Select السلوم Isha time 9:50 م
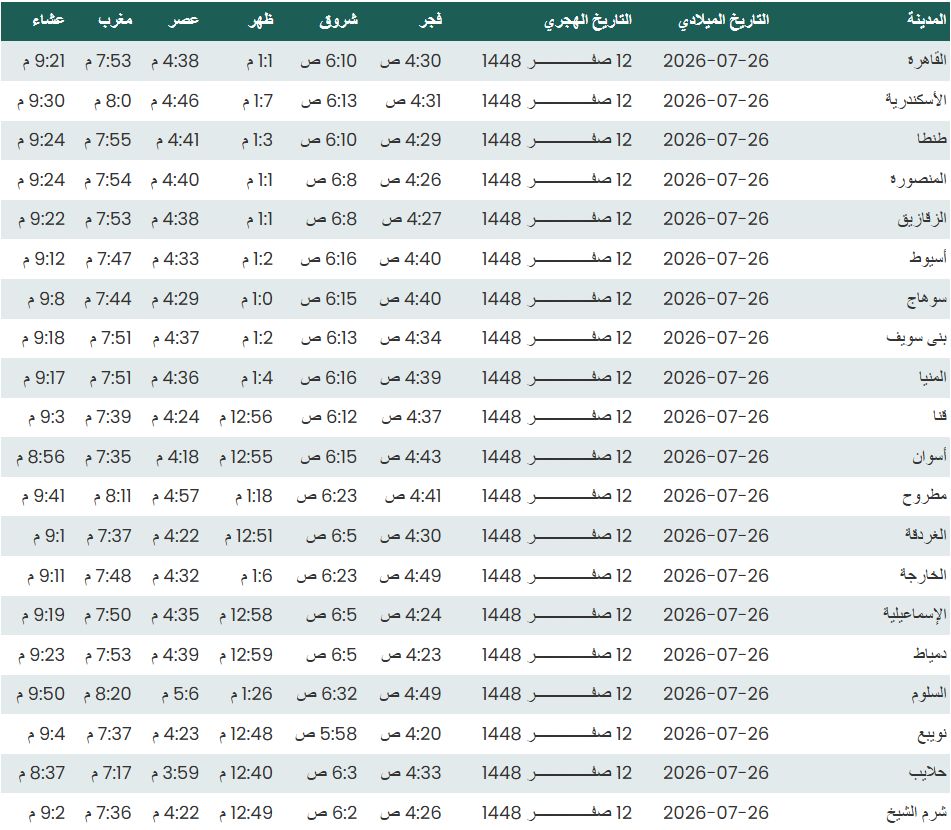951x830 pixels. pos(40,694)
